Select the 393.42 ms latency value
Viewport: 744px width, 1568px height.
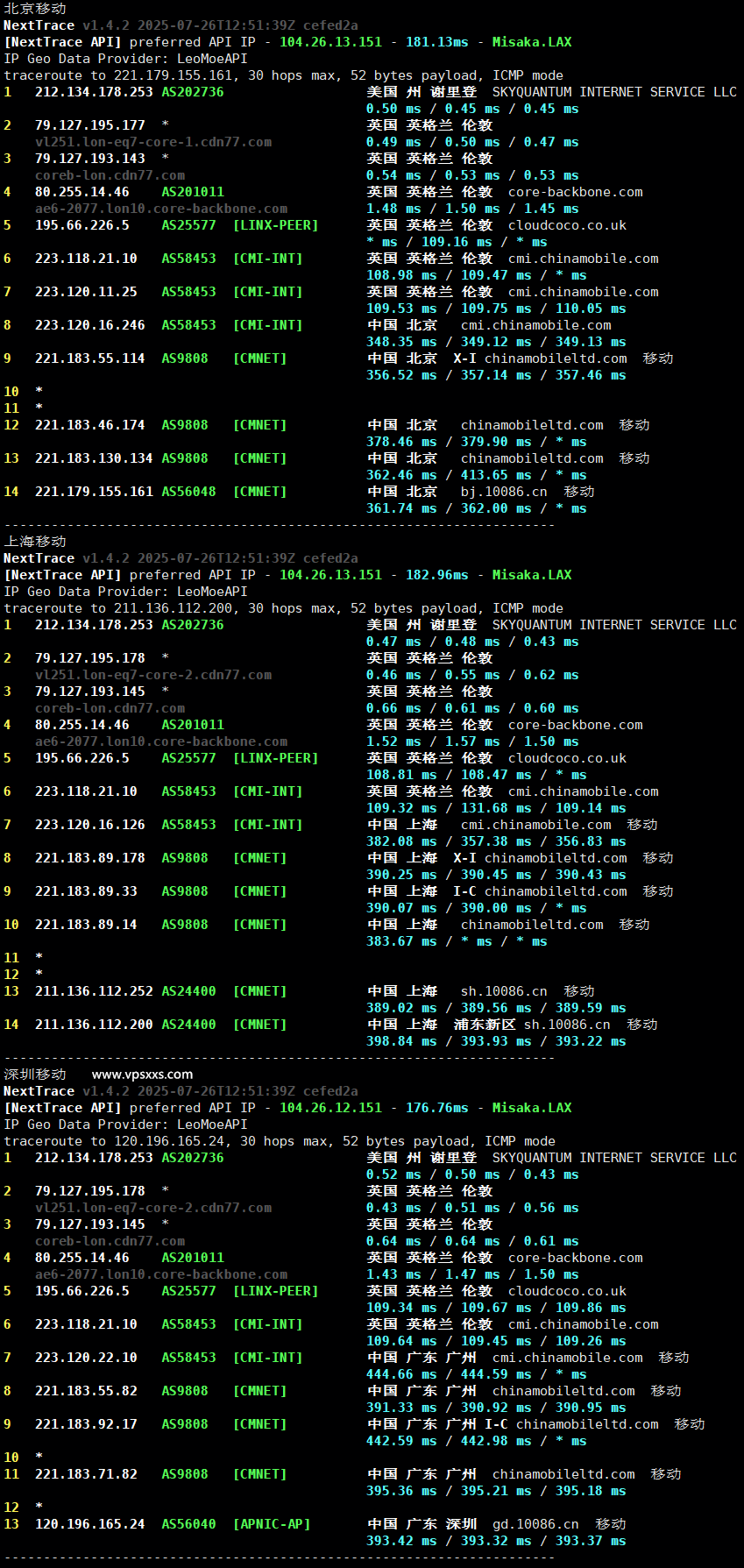401,1541
